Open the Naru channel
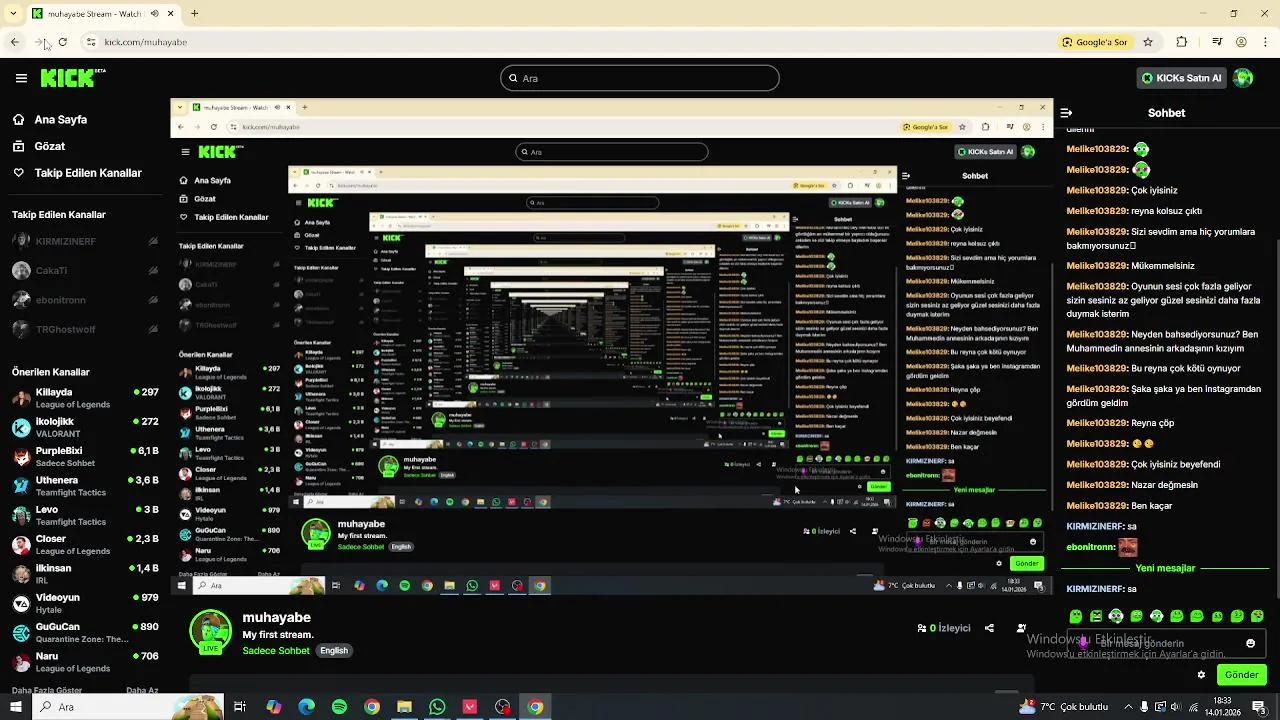 (x=85, y=662)
